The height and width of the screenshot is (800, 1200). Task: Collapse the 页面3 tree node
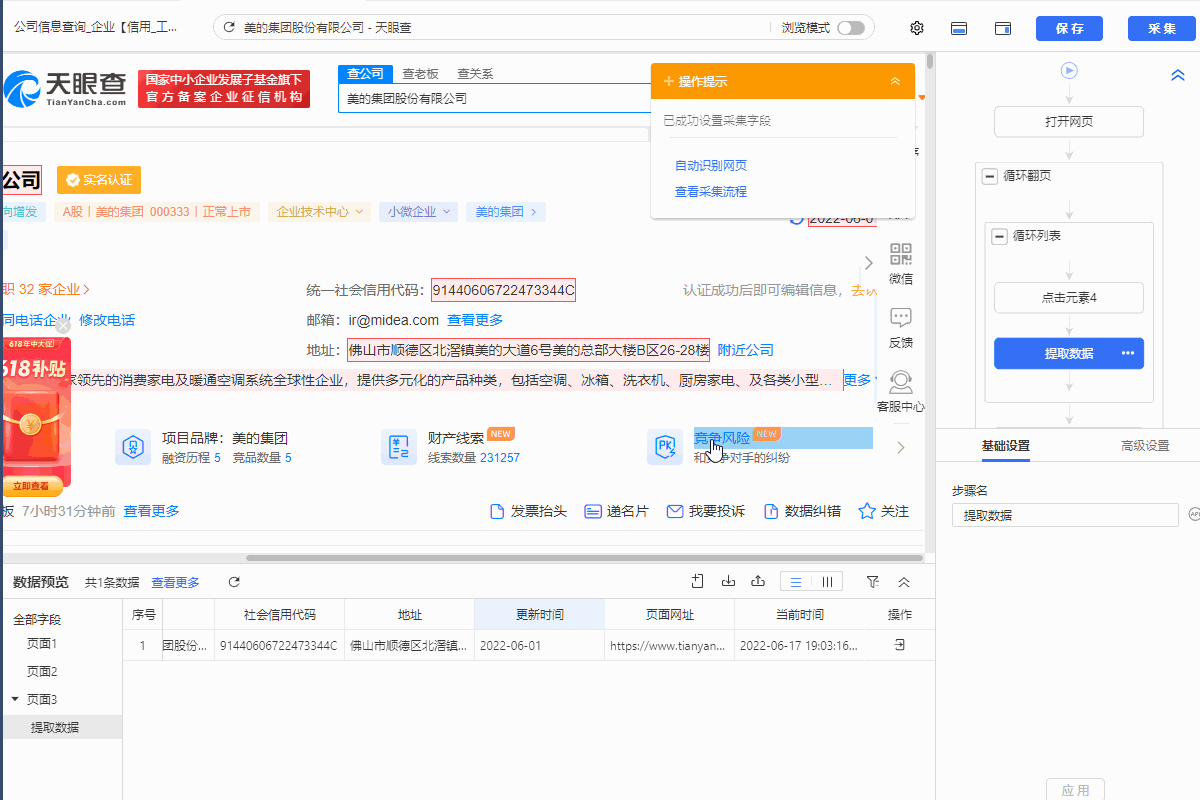[15, 699]
